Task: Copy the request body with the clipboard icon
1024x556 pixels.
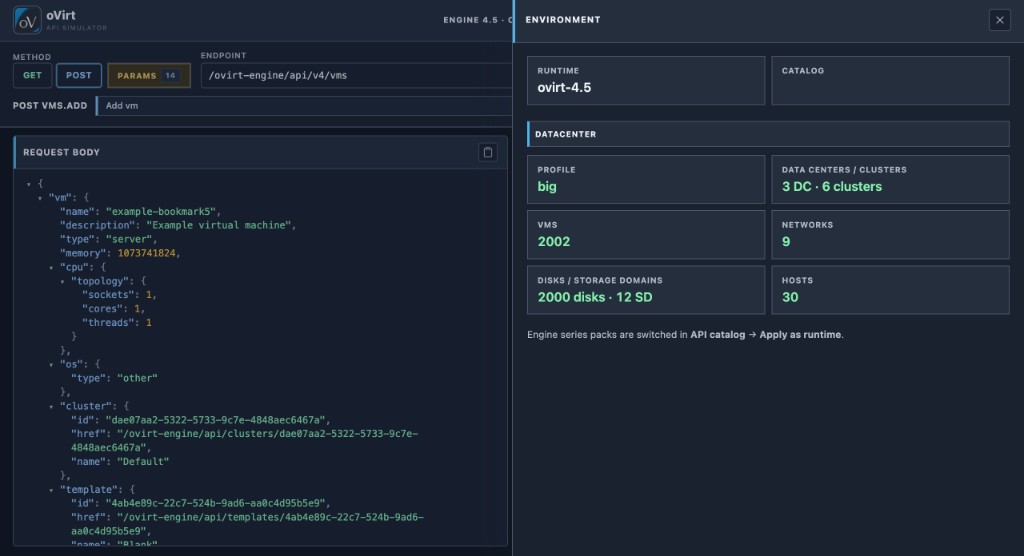Action: (488, 152)
